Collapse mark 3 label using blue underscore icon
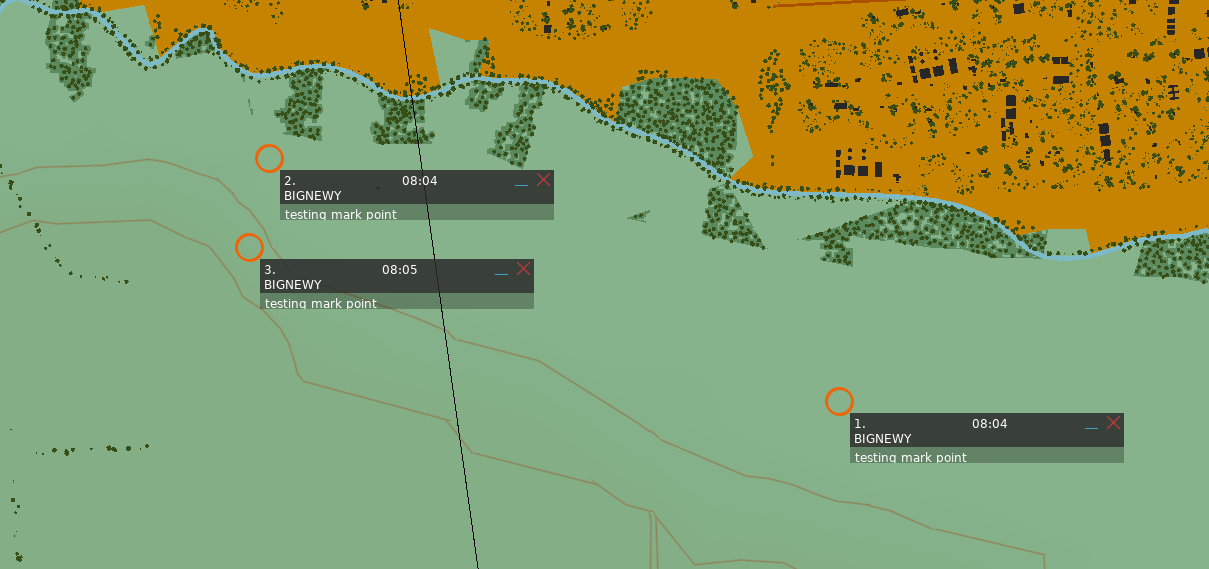 click(x=501, y=272)
